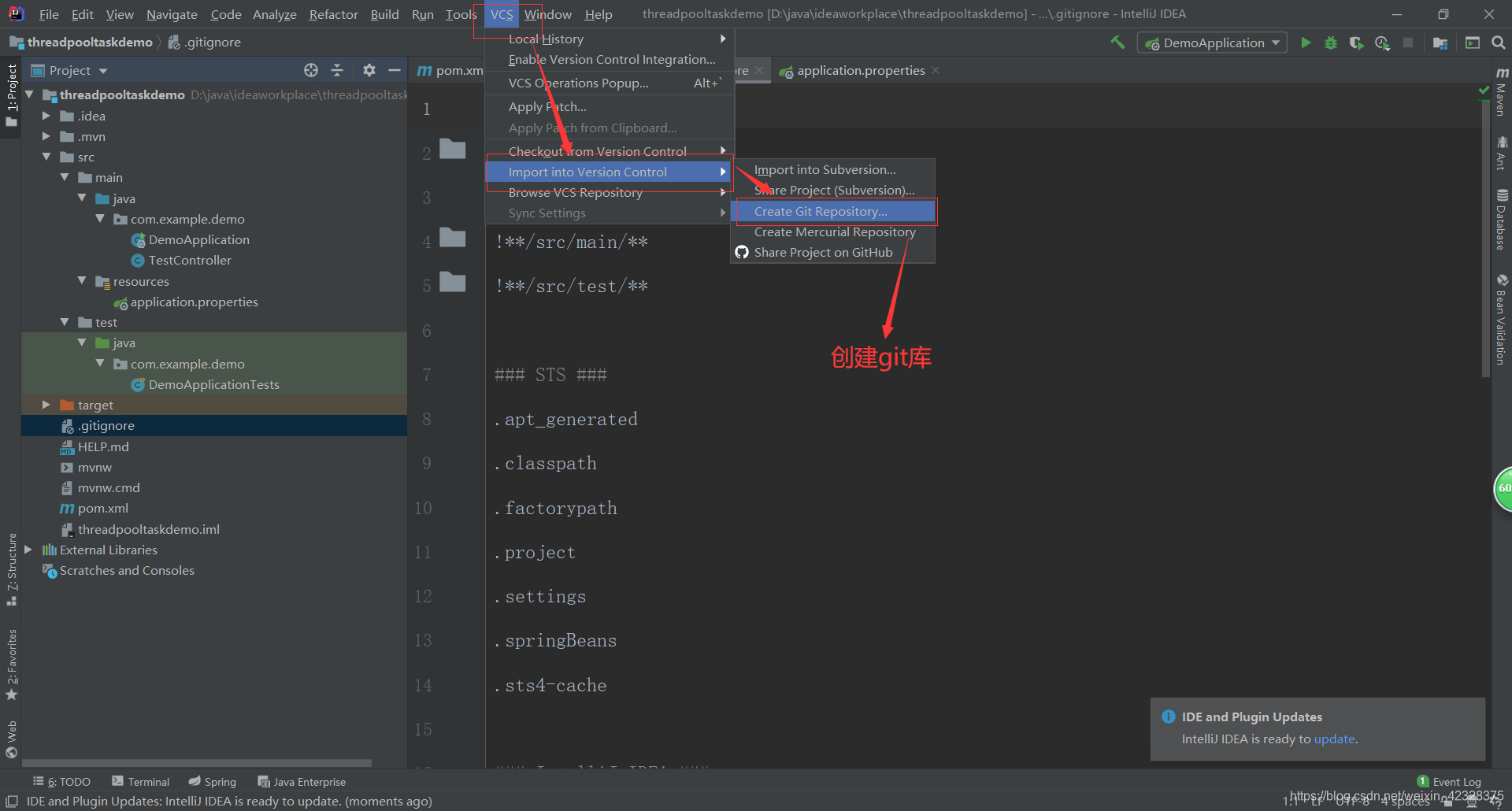
Task: Click fold marker on editor line 2
Action: pos(453,149)
